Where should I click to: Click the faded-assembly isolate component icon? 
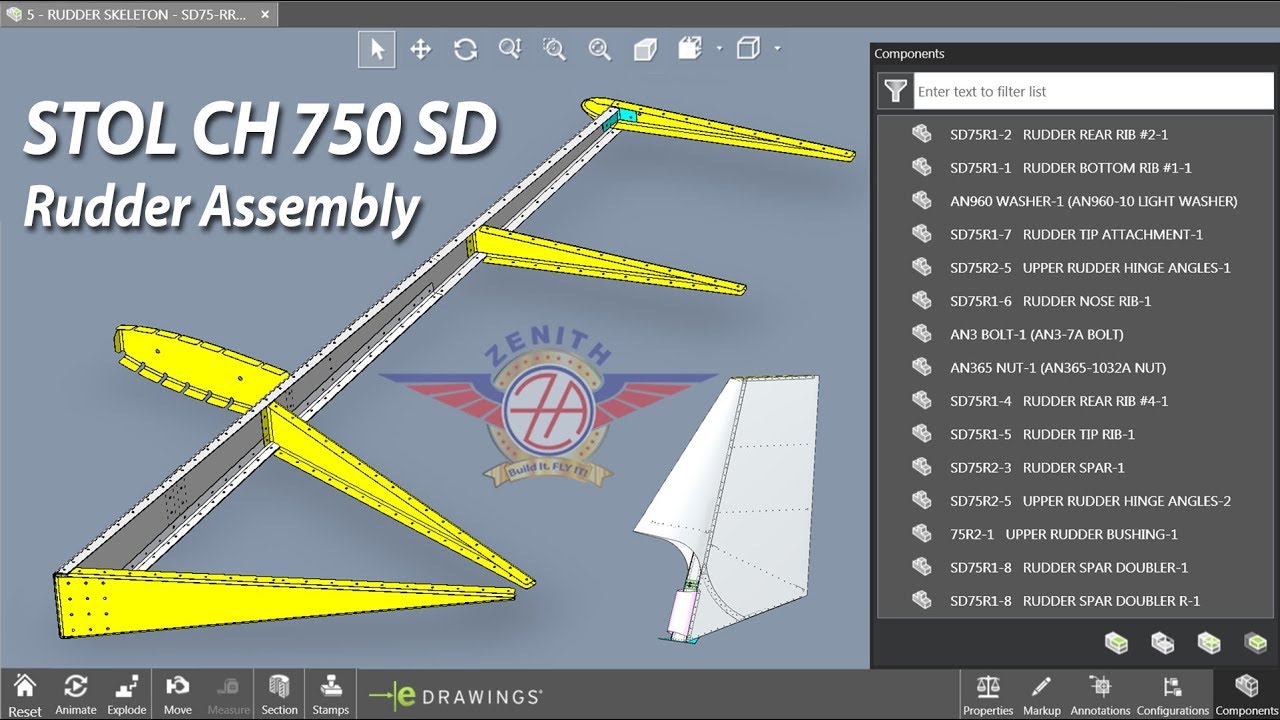1255,642
